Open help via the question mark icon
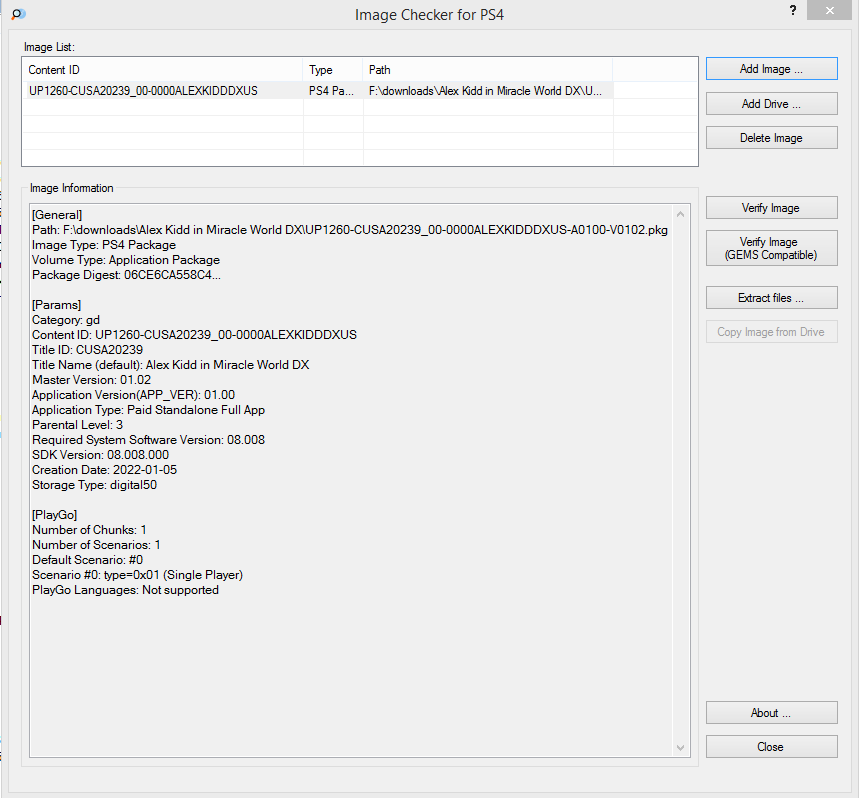The width and height of the screenshot is (859, 798). [x=793, y=10]
